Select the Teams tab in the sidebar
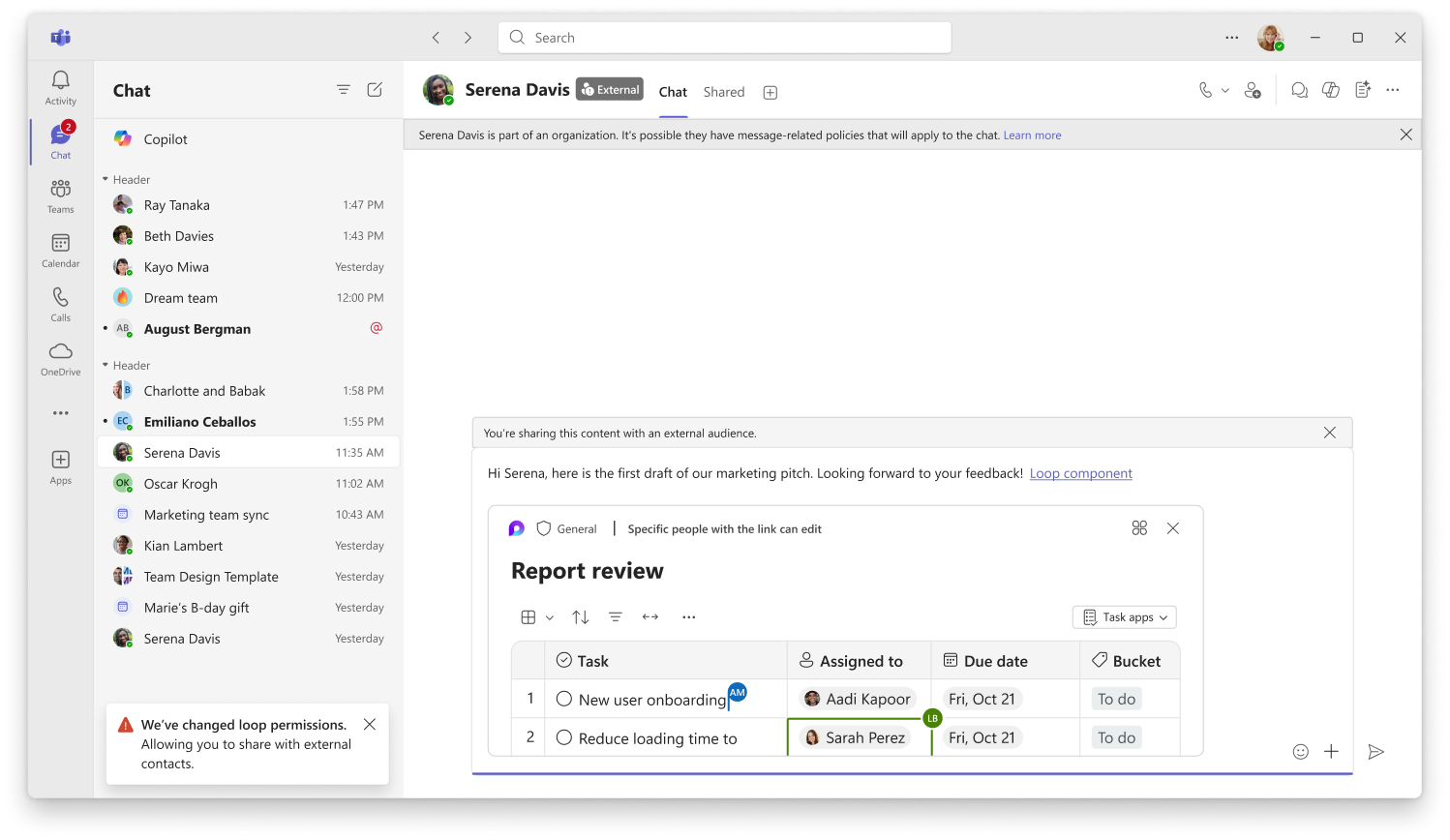The width and height of the screenshot is (1450, 840). tap(60, 196)
